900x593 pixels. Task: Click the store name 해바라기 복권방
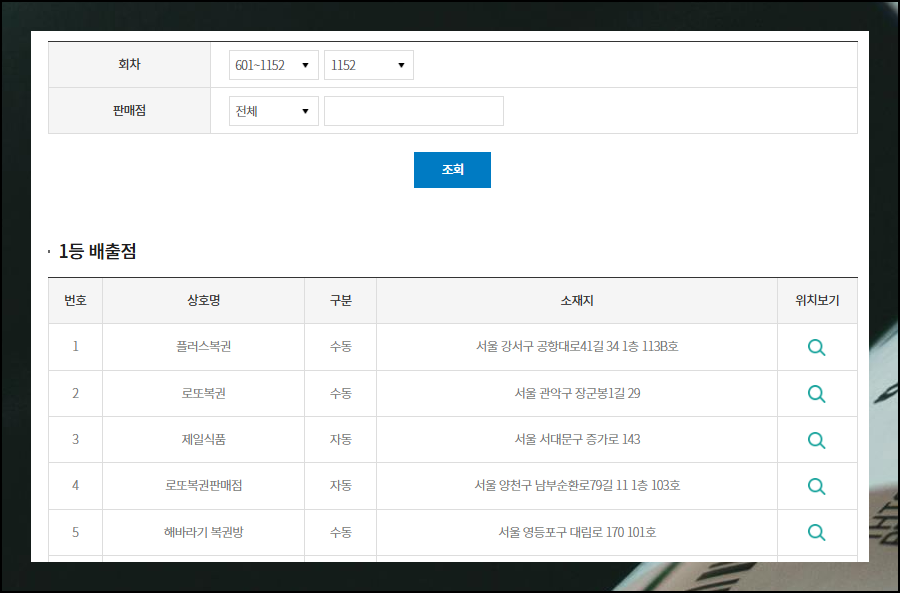pos(203,532)
